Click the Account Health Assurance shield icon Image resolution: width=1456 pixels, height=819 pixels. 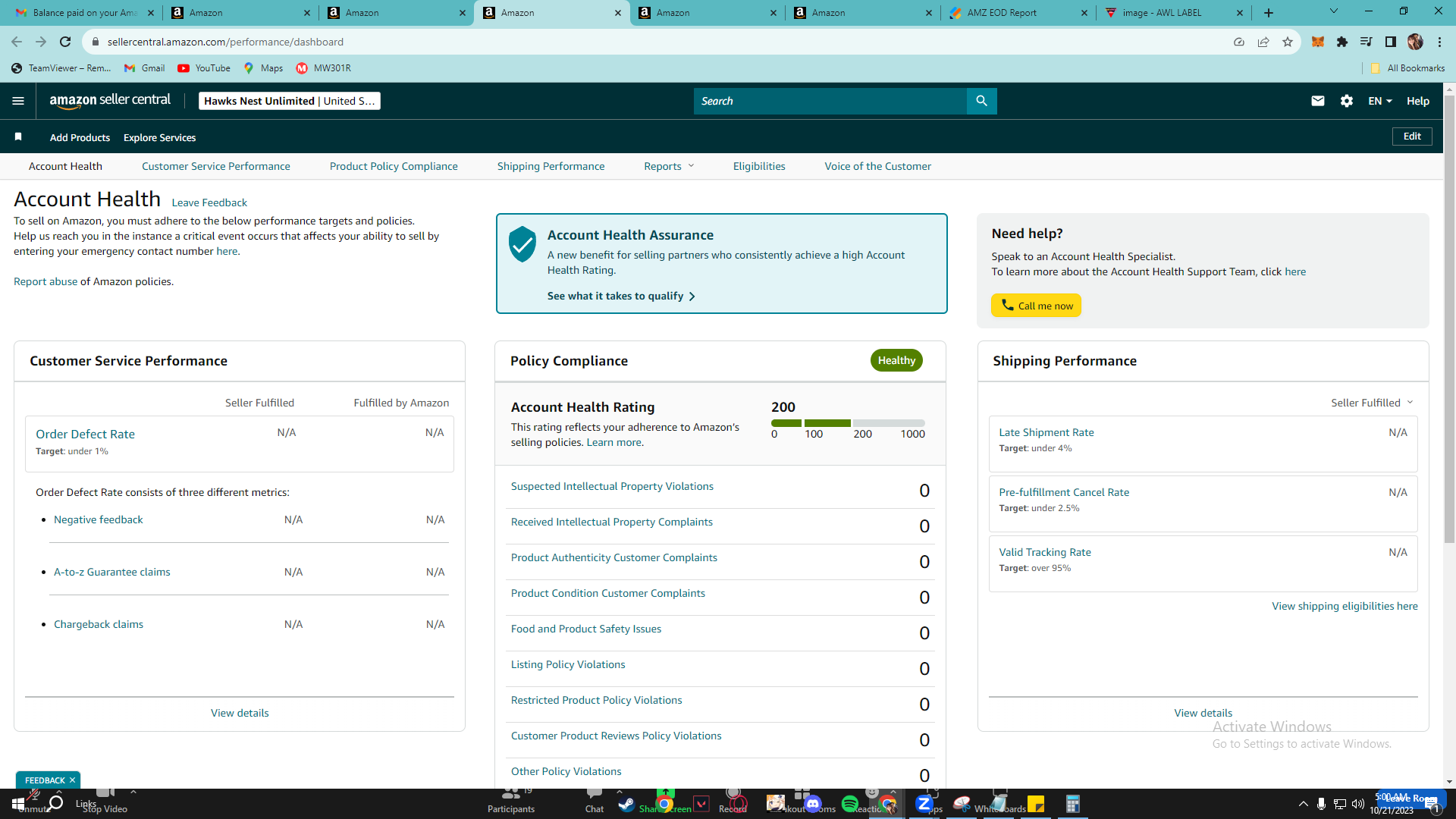tap(522, 244)
